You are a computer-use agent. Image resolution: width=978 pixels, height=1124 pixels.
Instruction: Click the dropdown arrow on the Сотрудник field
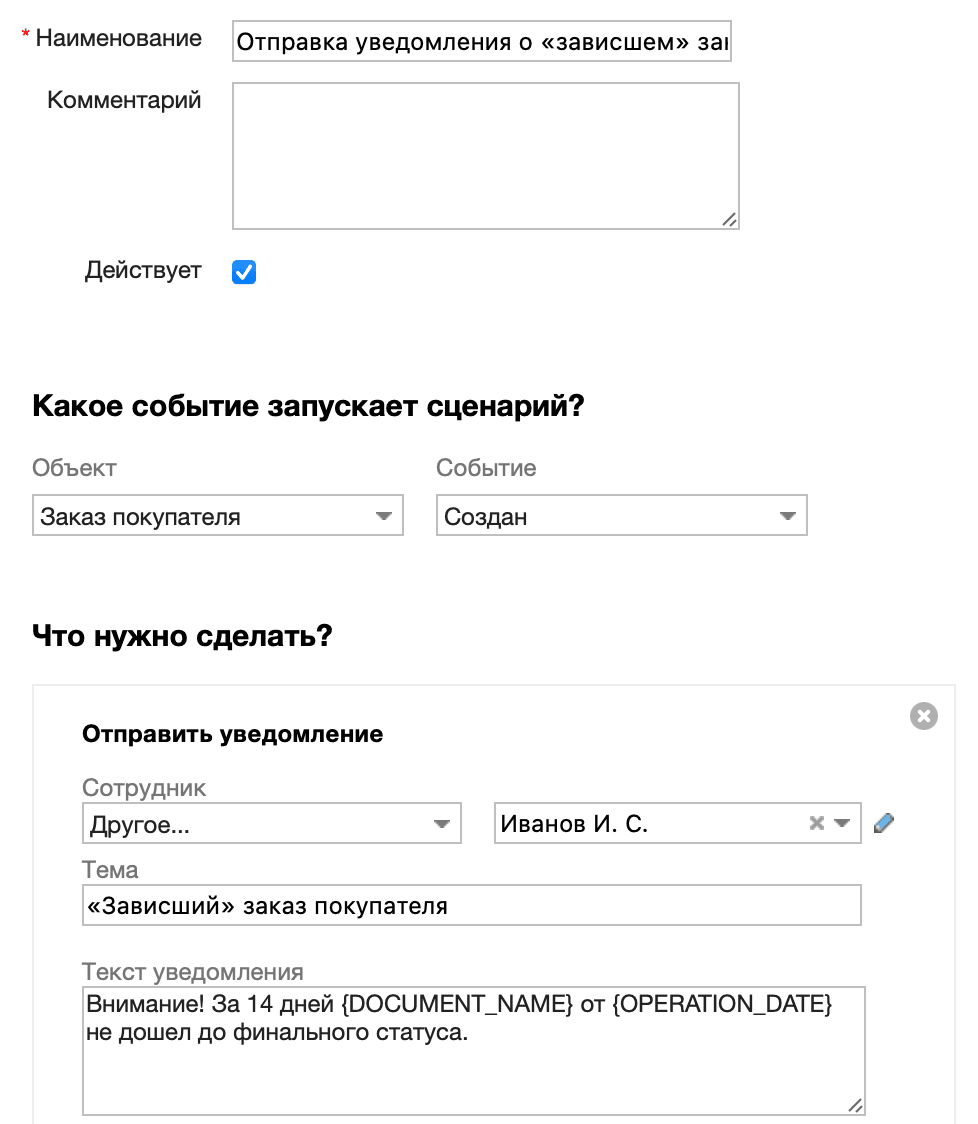(x=444, y=822)
